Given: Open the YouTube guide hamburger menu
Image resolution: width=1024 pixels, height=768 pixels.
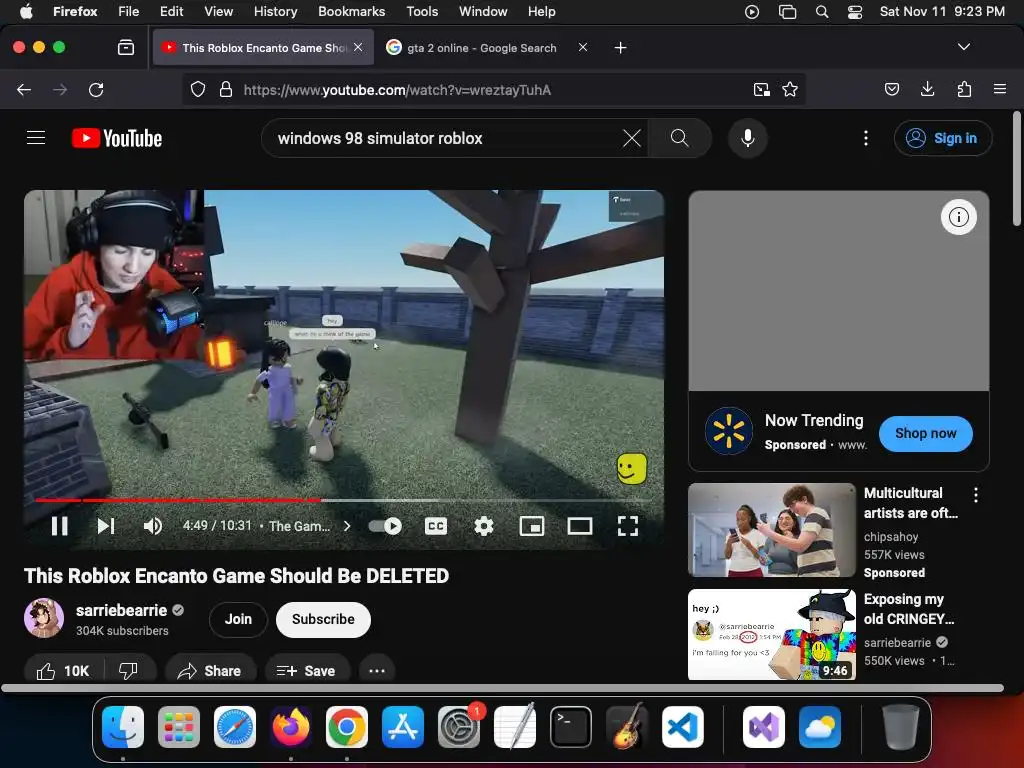Looking at the screenshot, I should click(x=36, y=138).
